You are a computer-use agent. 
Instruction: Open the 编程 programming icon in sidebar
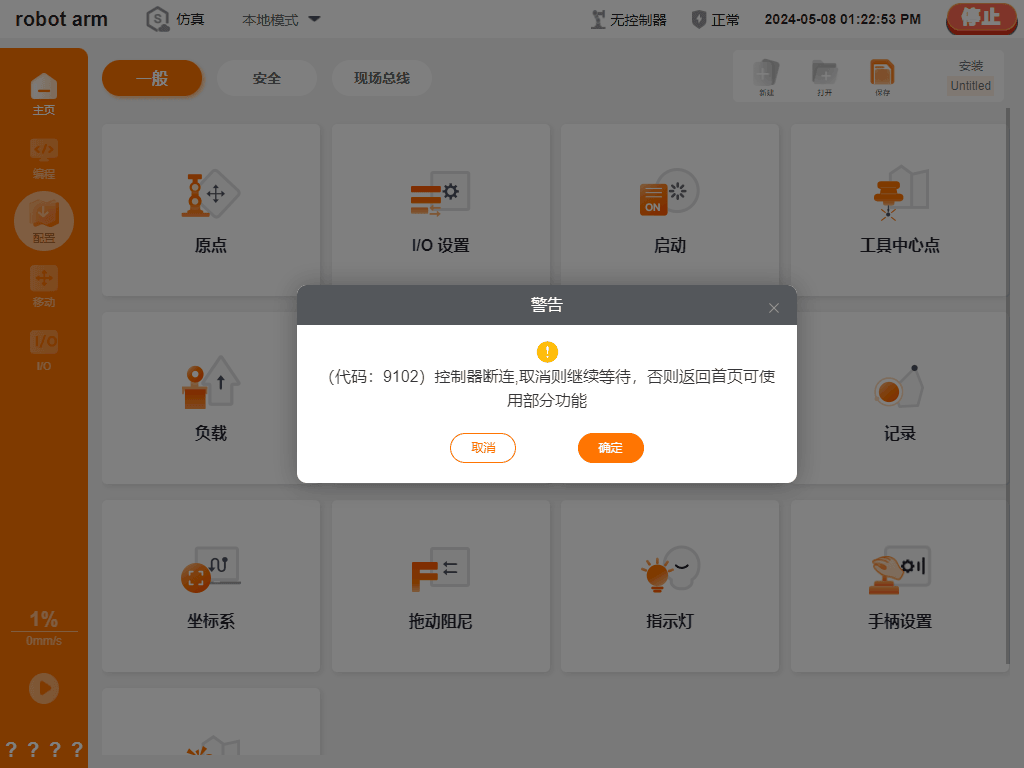pos(44,158)
